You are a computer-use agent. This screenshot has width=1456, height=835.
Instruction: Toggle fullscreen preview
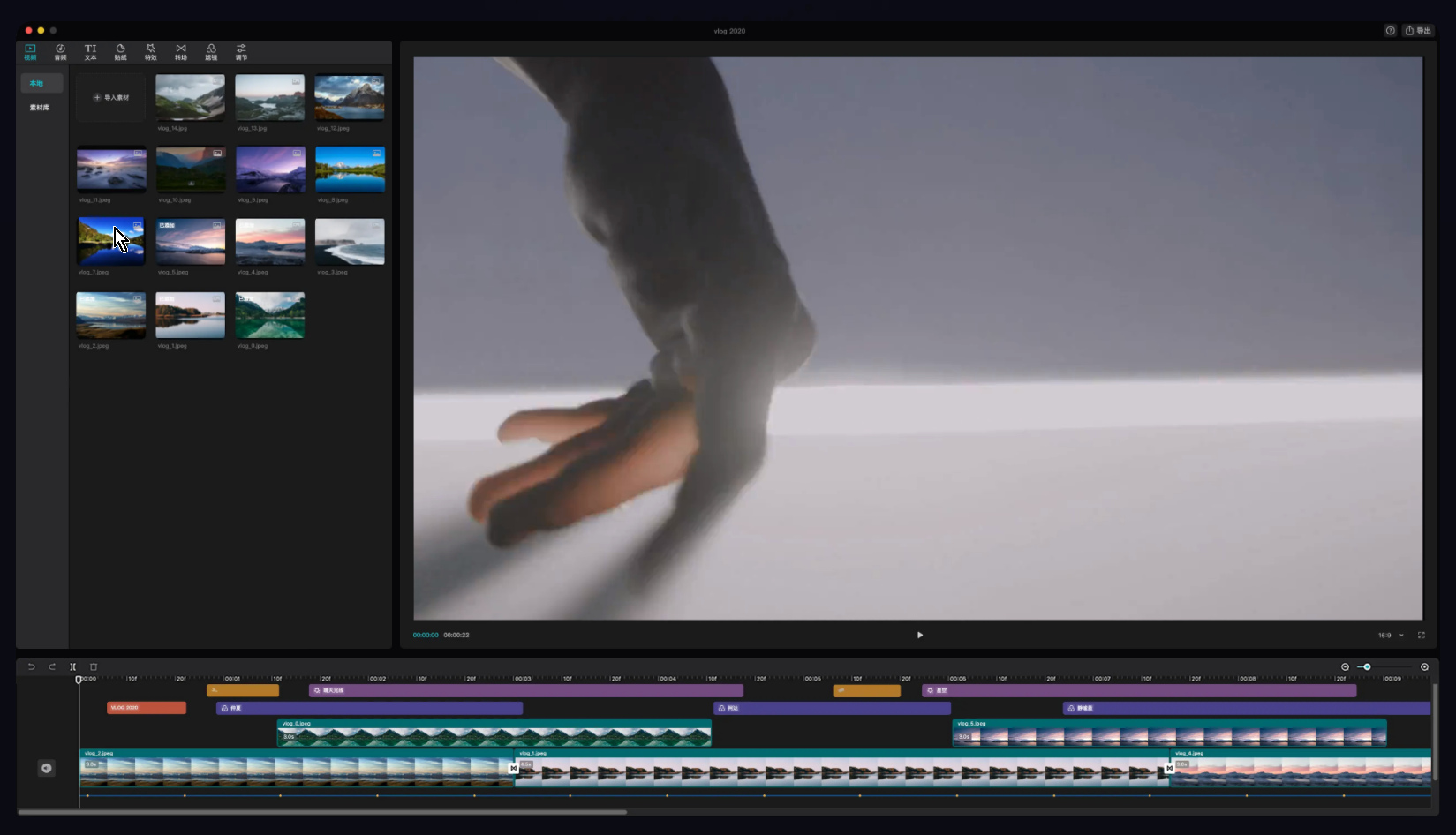[1422, 635]
